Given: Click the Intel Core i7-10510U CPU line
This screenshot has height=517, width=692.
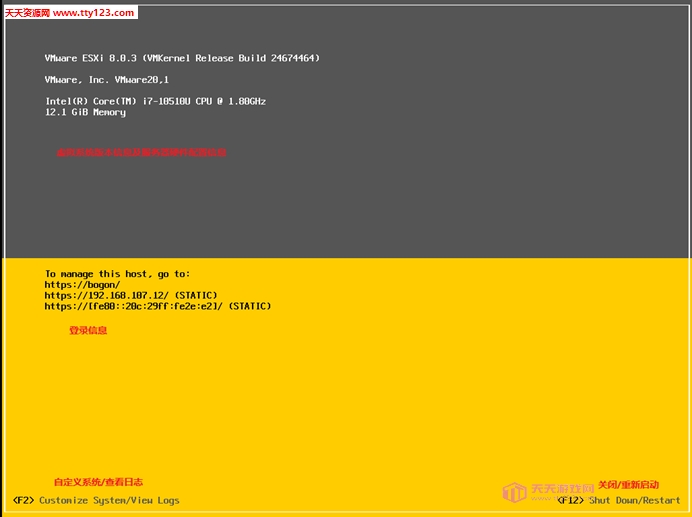Looking at the screenshot, I should (x=155, y=102).
